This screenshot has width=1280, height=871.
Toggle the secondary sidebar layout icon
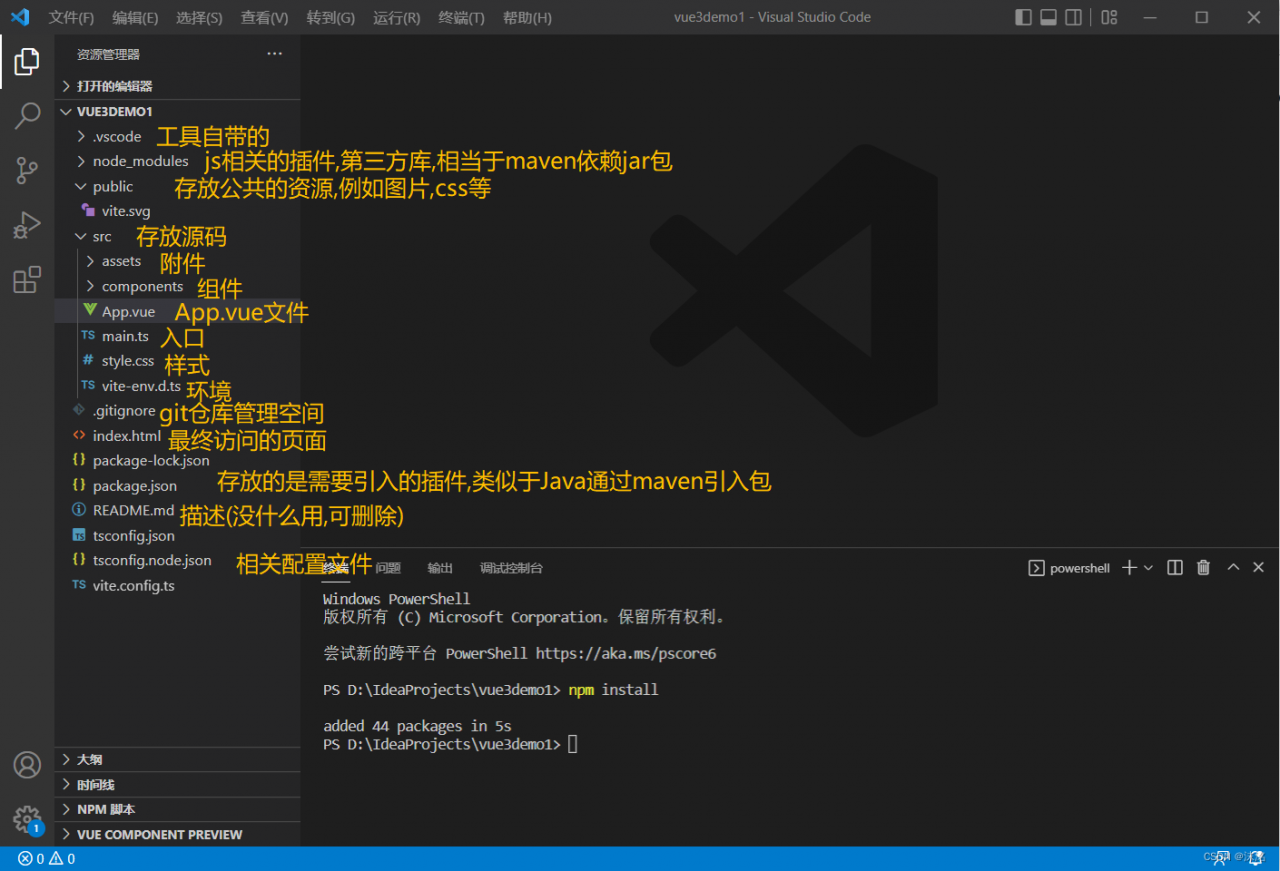point(1073,17)
